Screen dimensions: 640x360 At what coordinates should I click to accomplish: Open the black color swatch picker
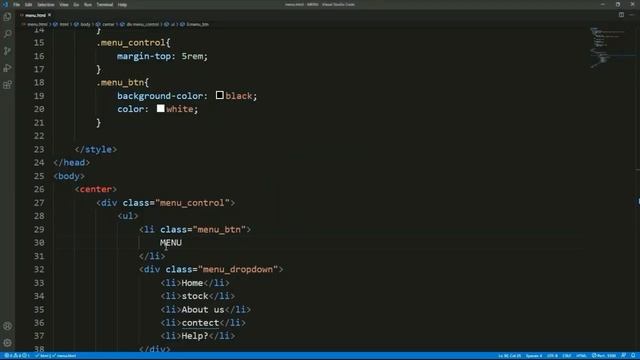(x=220, y=96)
